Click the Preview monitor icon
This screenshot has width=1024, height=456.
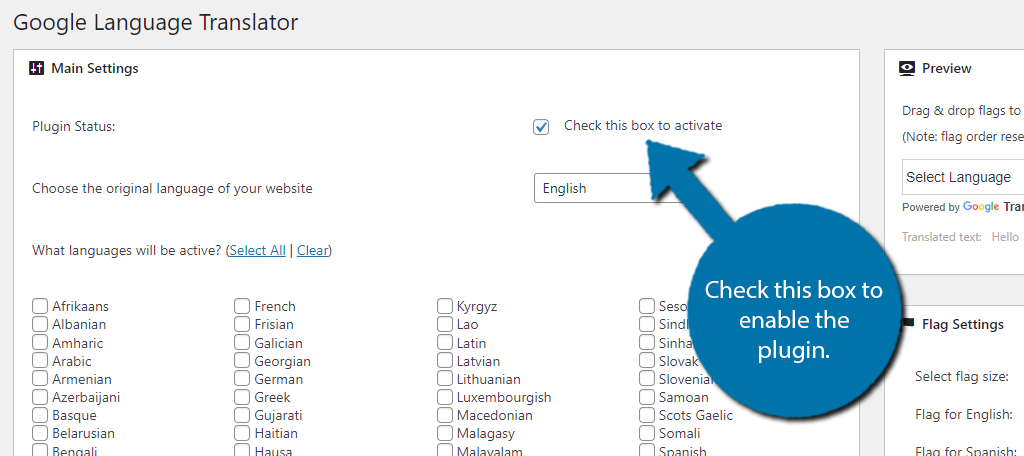tap(907, 68)
